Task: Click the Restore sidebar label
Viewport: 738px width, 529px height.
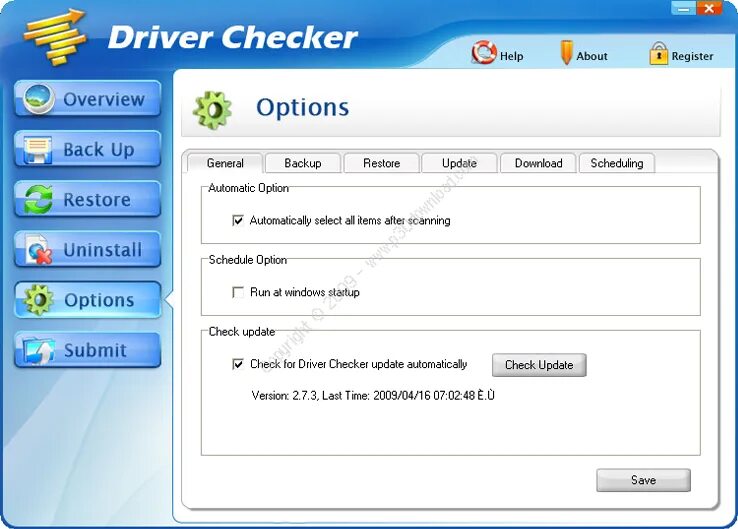Action: pyautogui.click(x=97, y=200)
